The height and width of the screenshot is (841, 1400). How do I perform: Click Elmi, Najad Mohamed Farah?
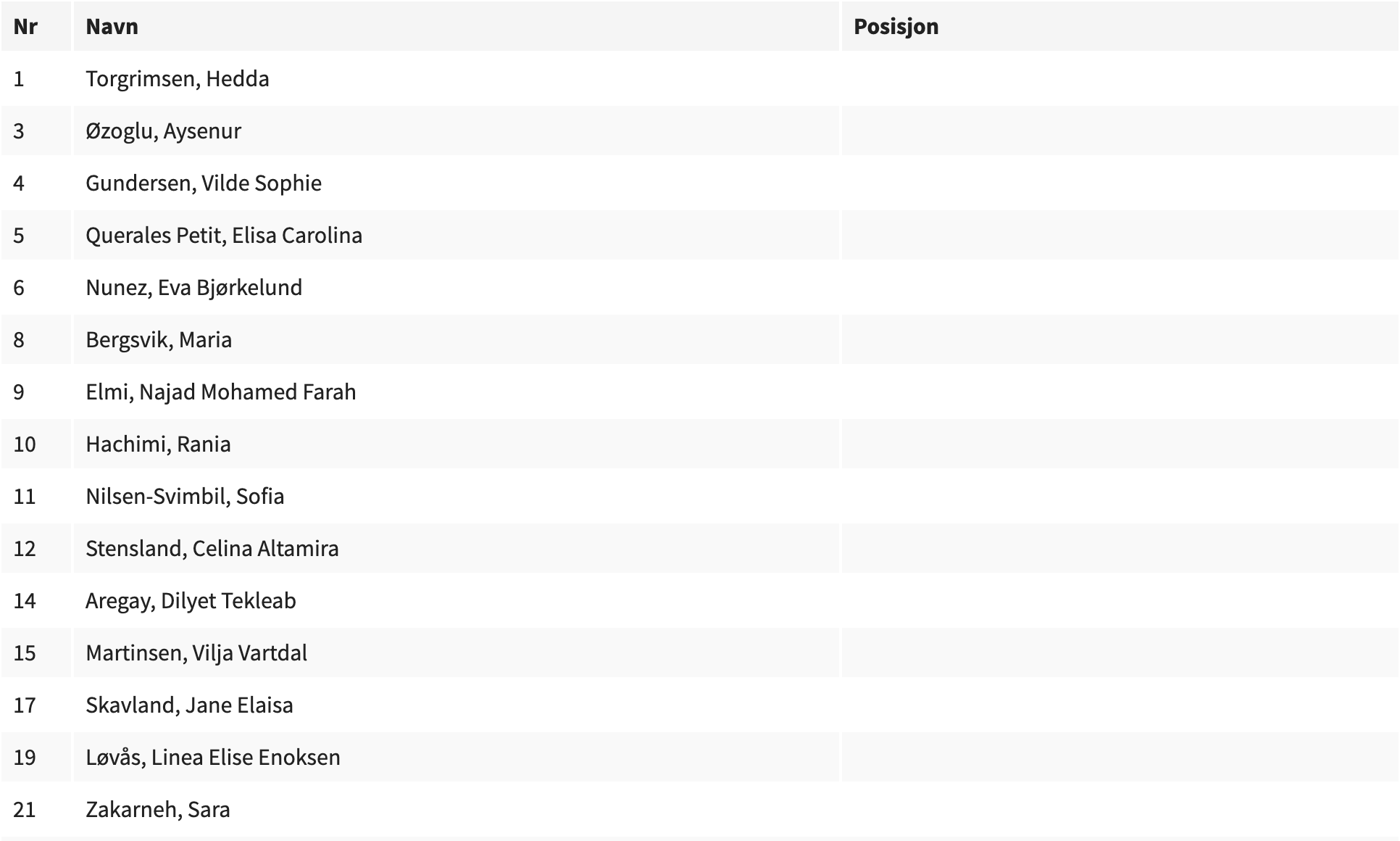(221, 392)
